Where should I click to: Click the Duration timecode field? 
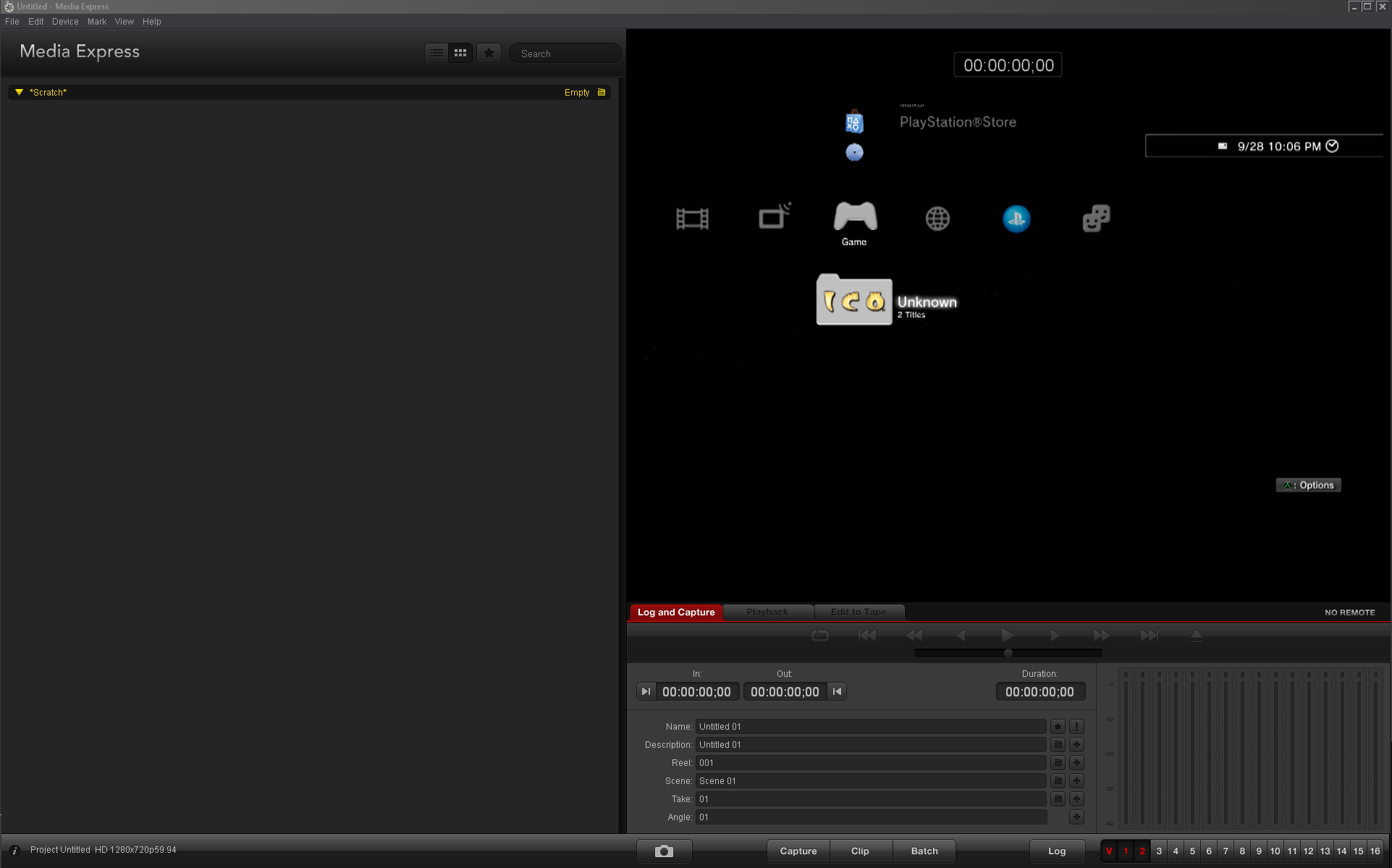(1040, 692)
